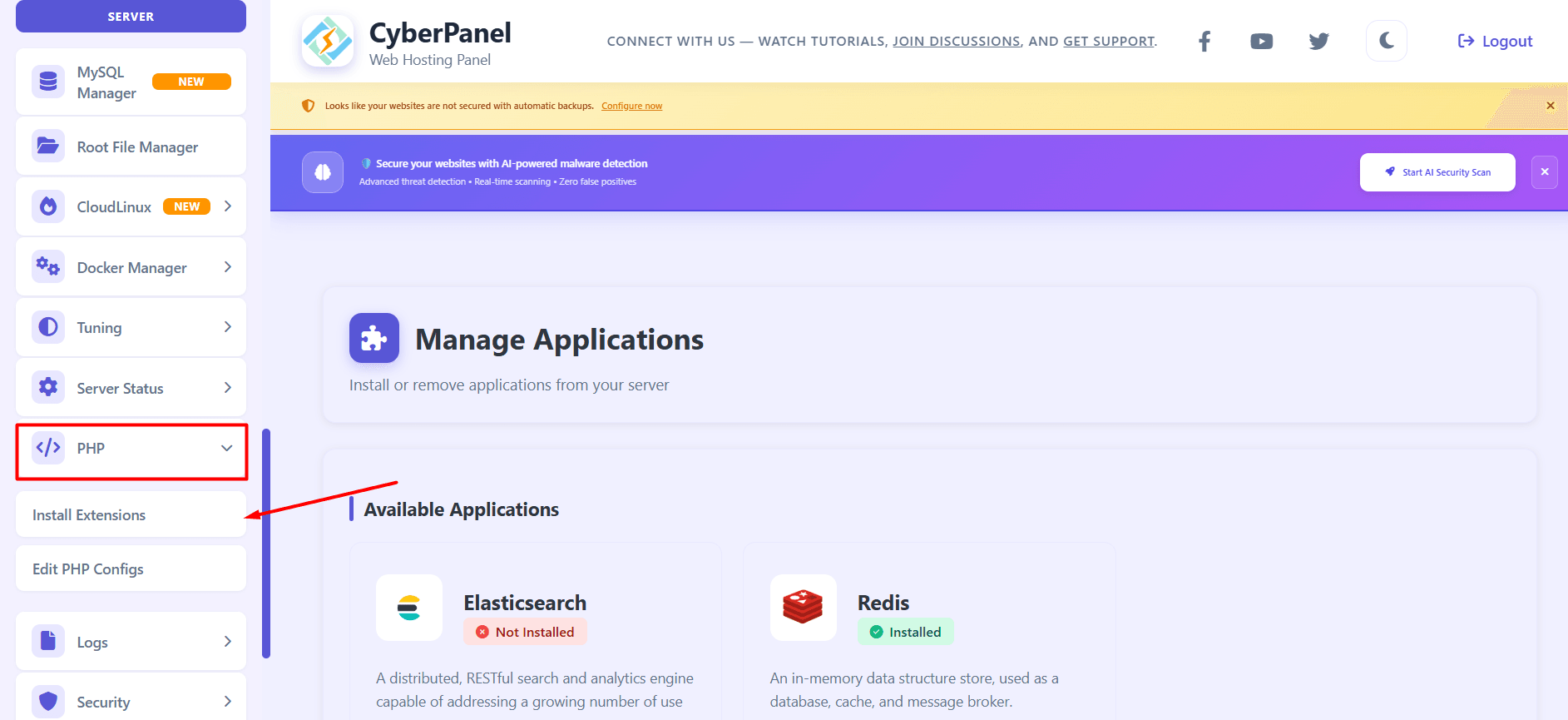
Task: Click the Logout link
Action: pyautogui.click(x=1495, y=42)
